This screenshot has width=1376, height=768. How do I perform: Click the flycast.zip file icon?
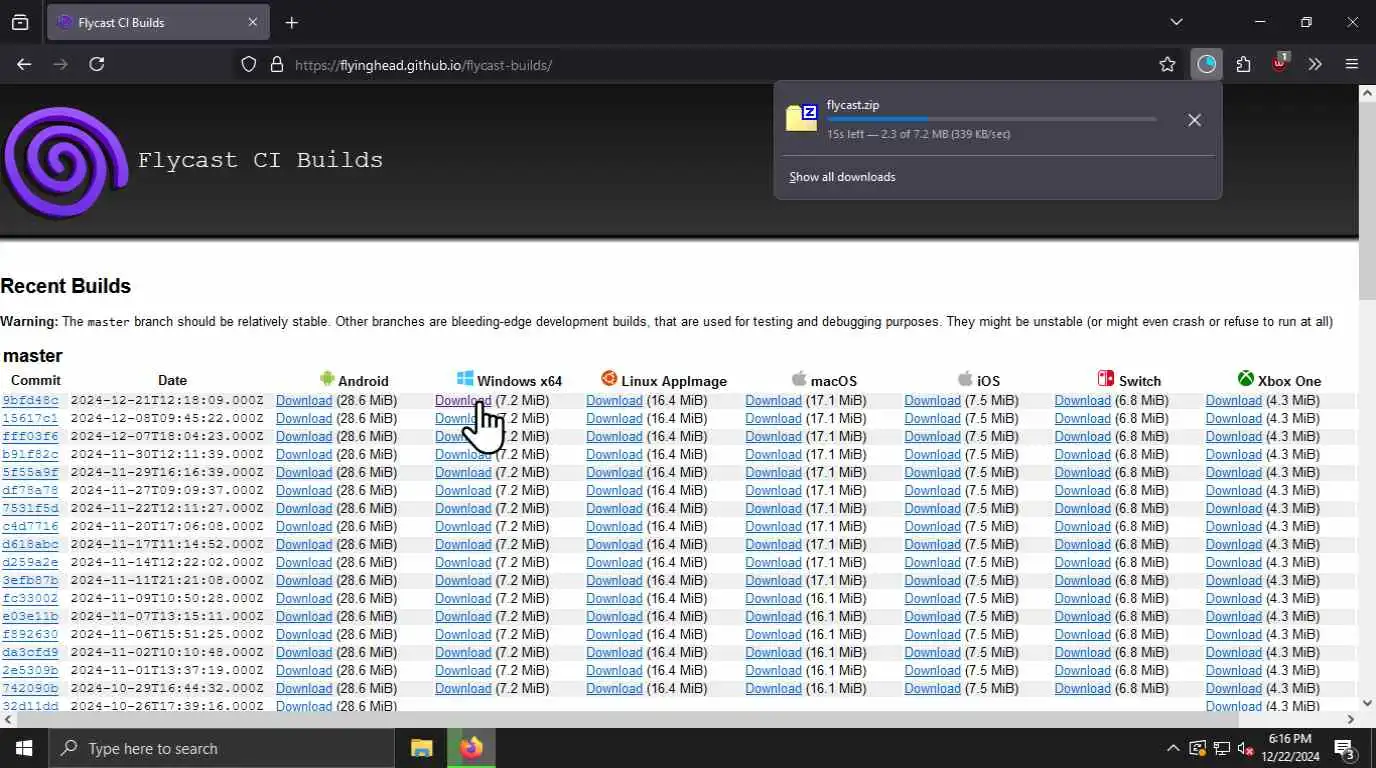(x=802, y=117)
